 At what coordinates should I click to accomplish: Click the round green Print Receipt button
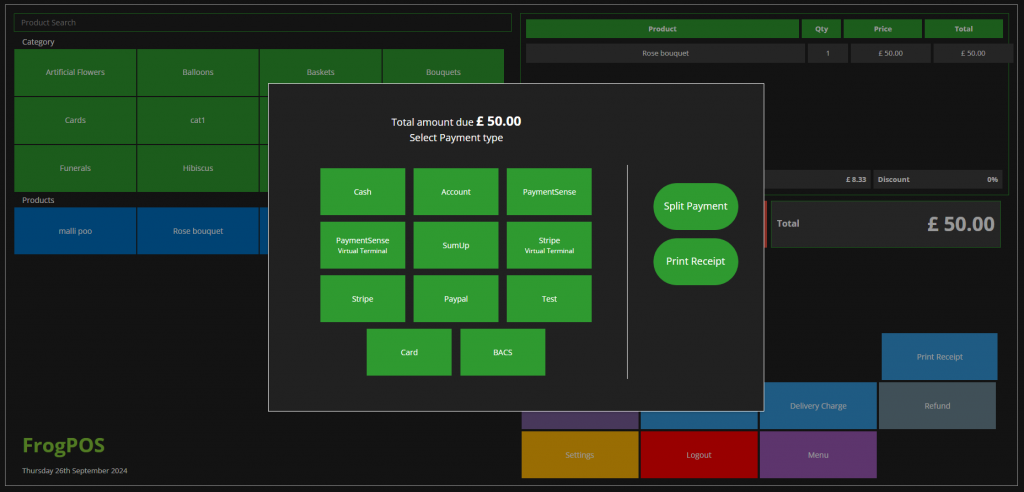pos(695,262)
